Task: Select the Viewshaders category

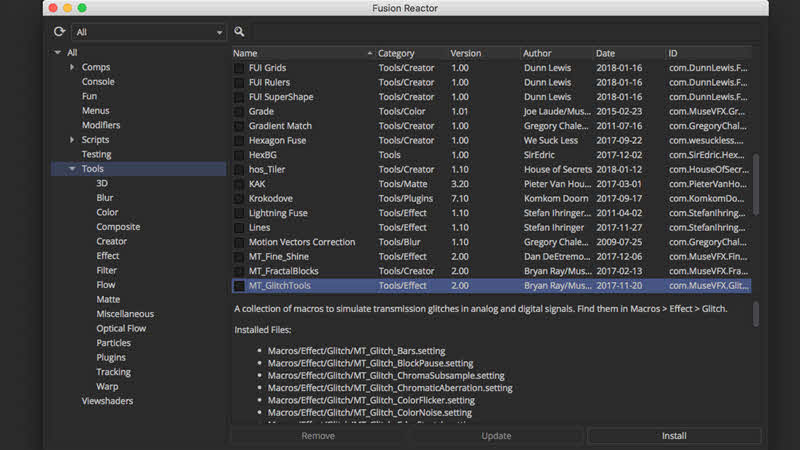Action: [107, 401]
